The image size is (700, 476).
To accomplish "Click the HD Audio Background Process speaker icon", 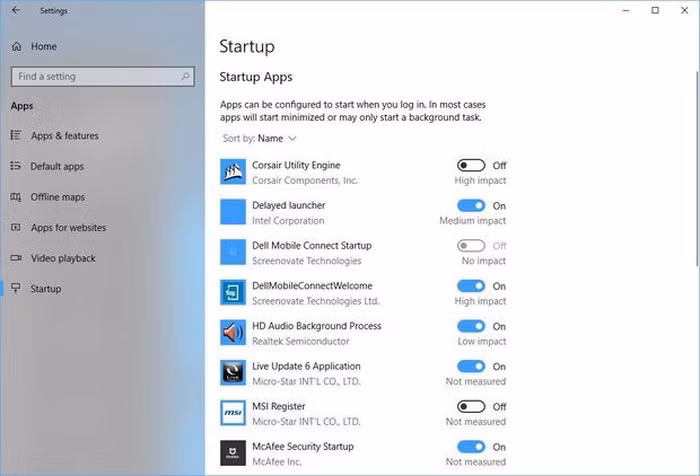I will click(232, 333).
